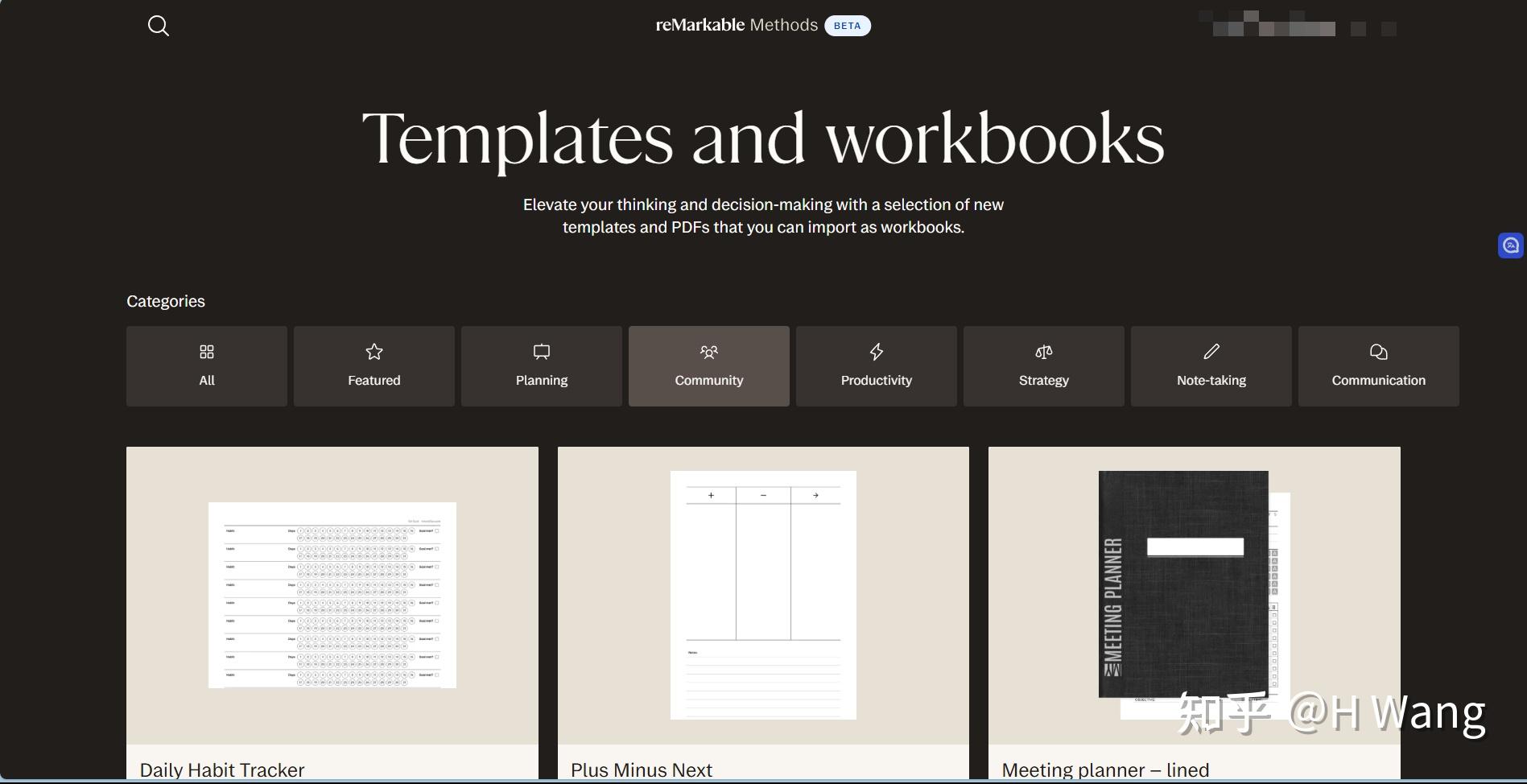Click the Daily Habit Tracker title
The height and width of the screenshot is (784, 1527).
222,770
